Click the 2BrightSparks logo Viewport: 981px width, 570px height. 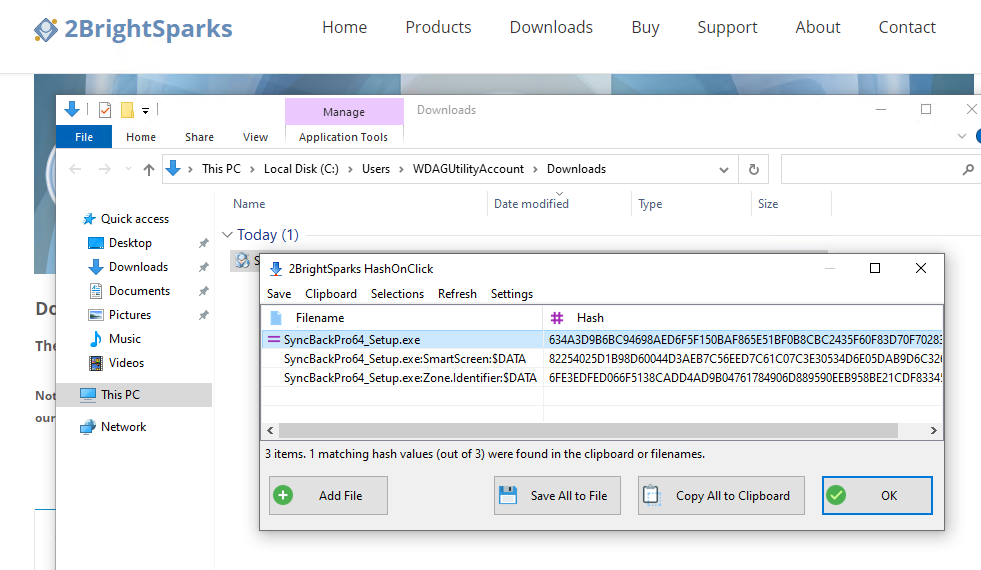click(133, 29)
